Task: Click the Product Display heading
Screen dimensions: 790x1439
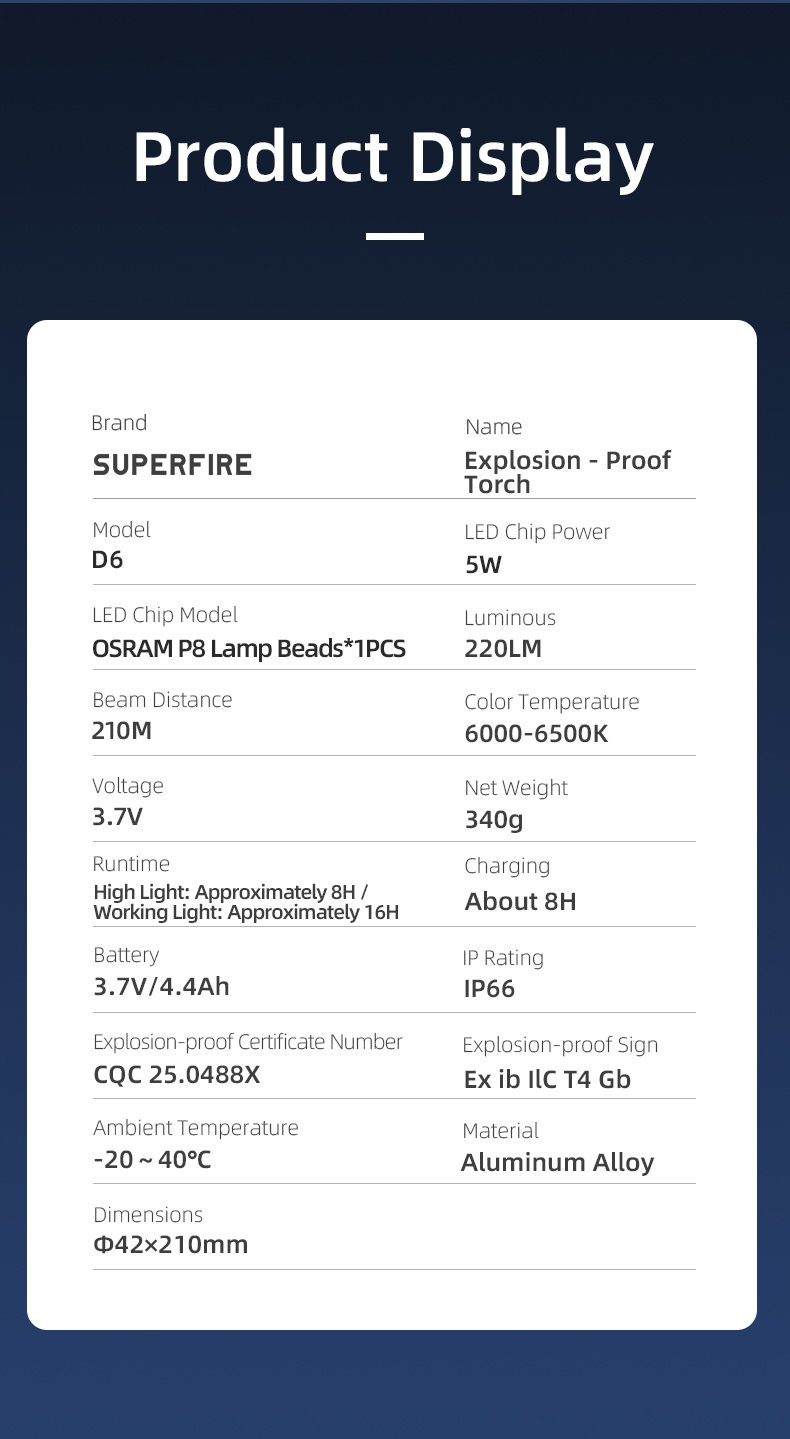Action: (393, 158)
